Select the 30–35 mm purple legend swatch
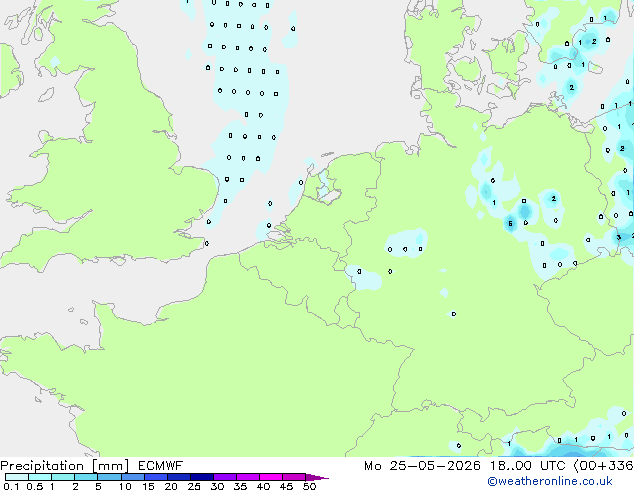634x490 pixels. (224, 477)
